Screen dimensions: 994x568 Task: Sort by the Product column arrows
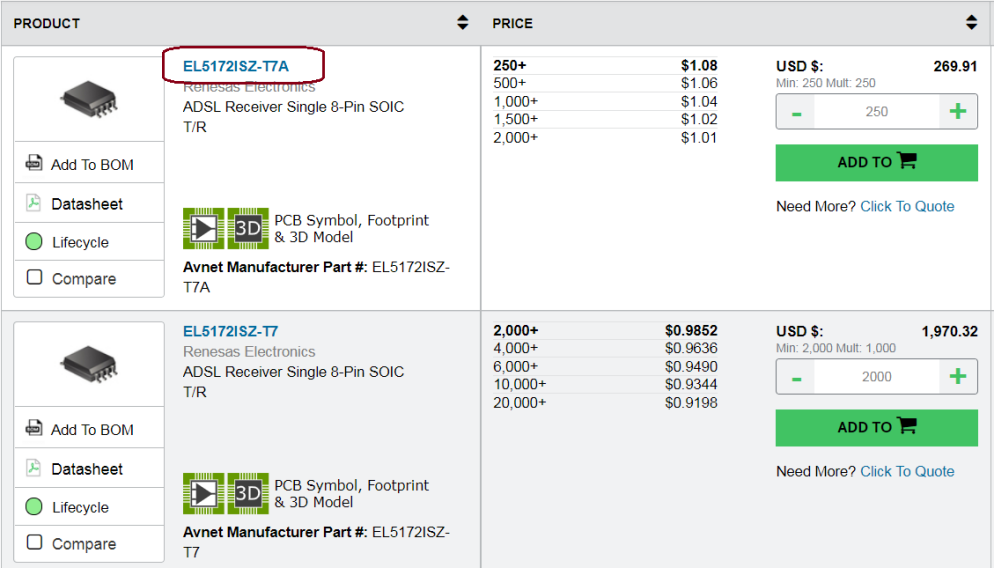click(x=462, y=22)
